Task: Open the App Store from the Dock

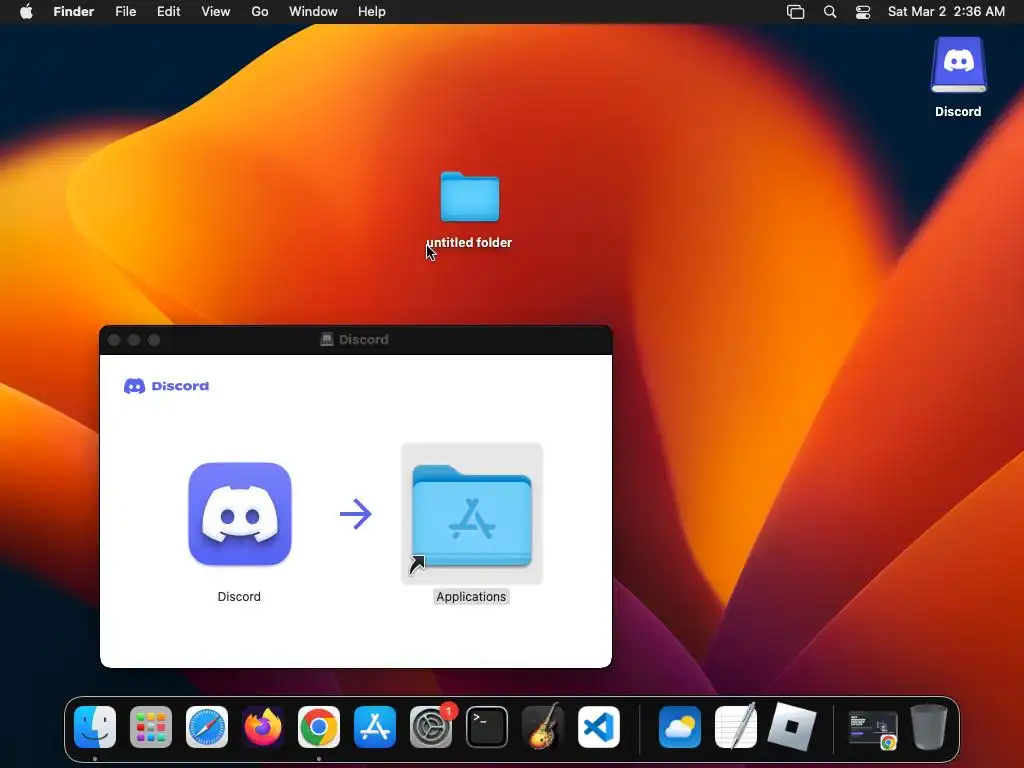Action: [x=375, y=727]
